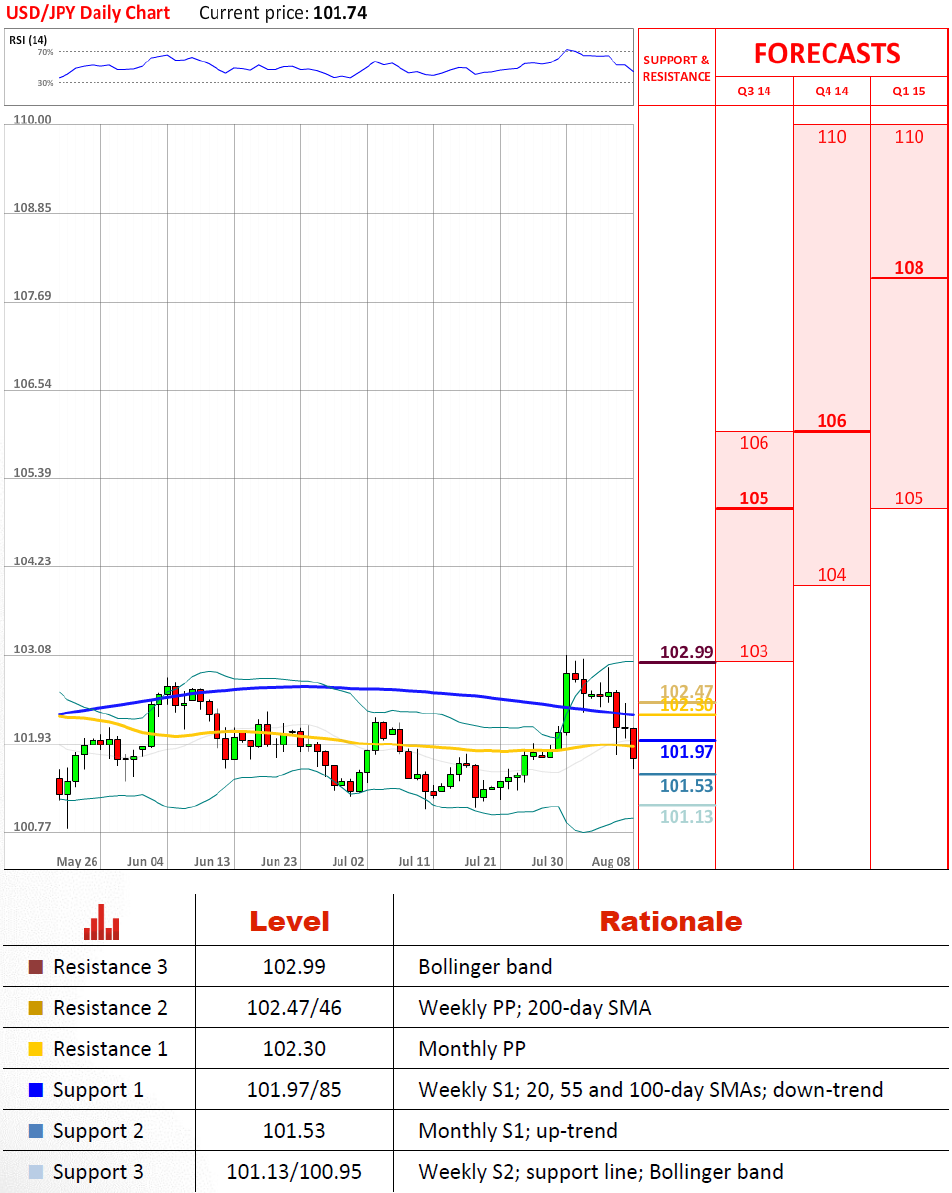
Task: Click the blue '101.97' label beside the chart
Action: [x=686, y=752]
